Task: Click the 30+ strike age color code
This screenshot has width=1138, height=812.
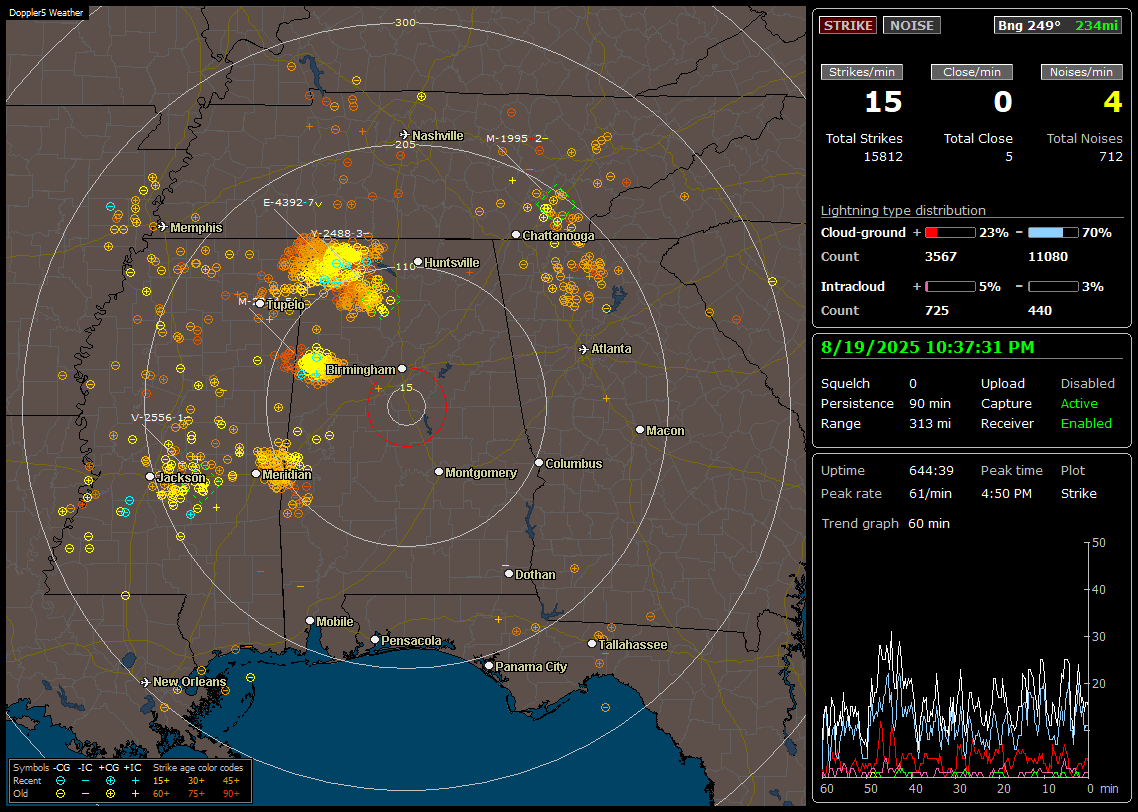Action: coord(196,781)
